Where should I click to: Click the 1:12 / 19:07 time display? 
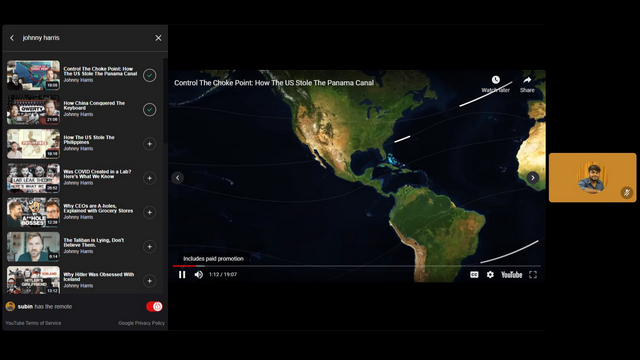[223, 275]
